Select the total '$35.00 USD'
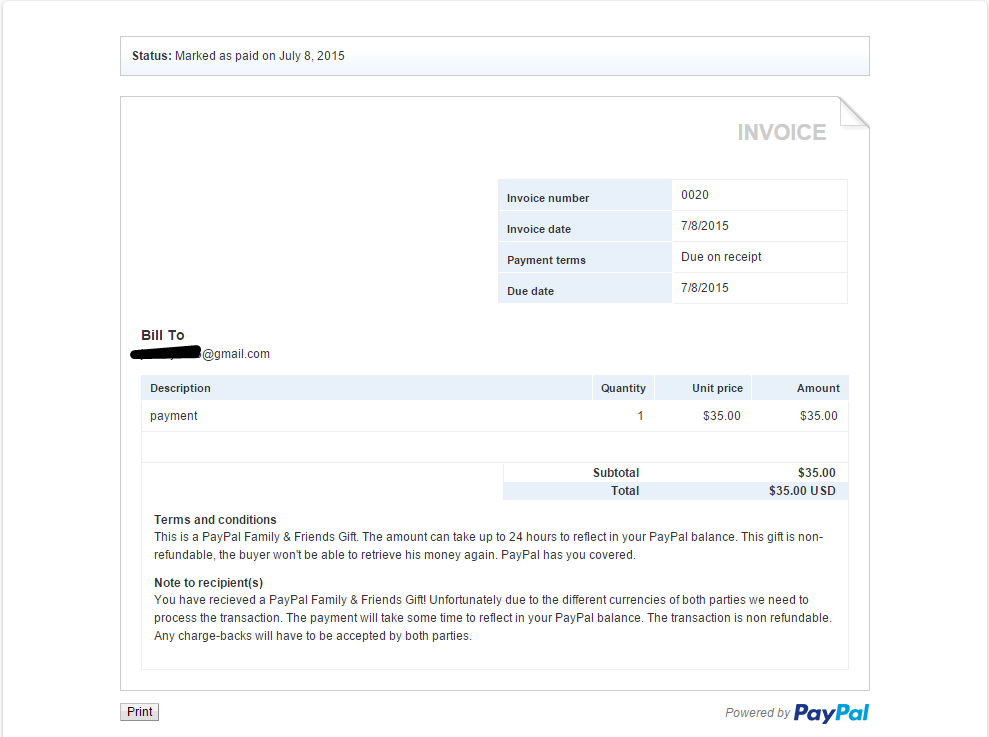989x737 pixels. click(x=802, y=491)
